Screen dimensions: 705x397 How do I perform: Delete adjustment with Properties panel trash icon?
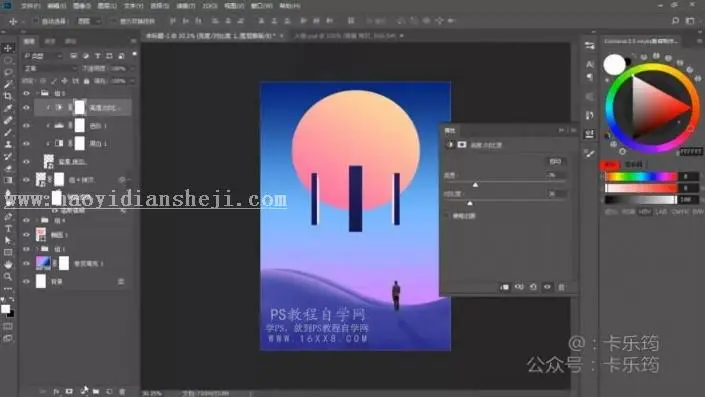tap(562, 287)
